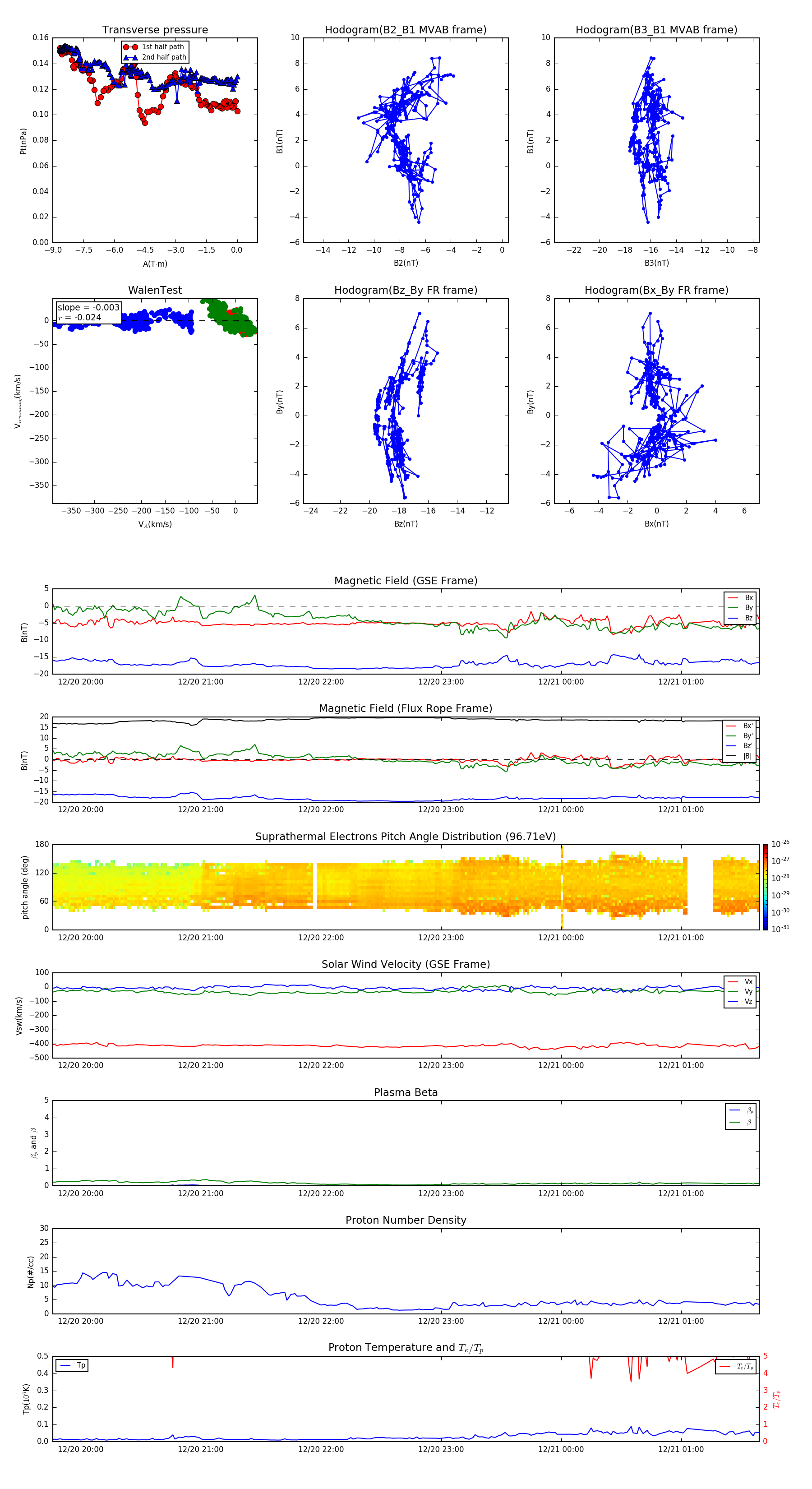Click the 'Solar Wind Velocity (GSE Frame)' title

(x=406, y=965)
